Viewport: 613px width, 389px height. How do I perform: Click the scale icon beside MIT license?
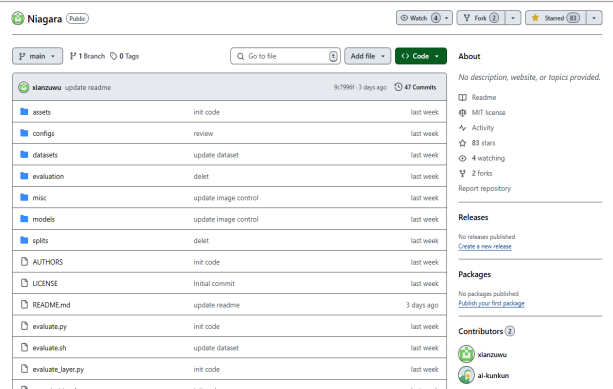(x=462, y=113)
